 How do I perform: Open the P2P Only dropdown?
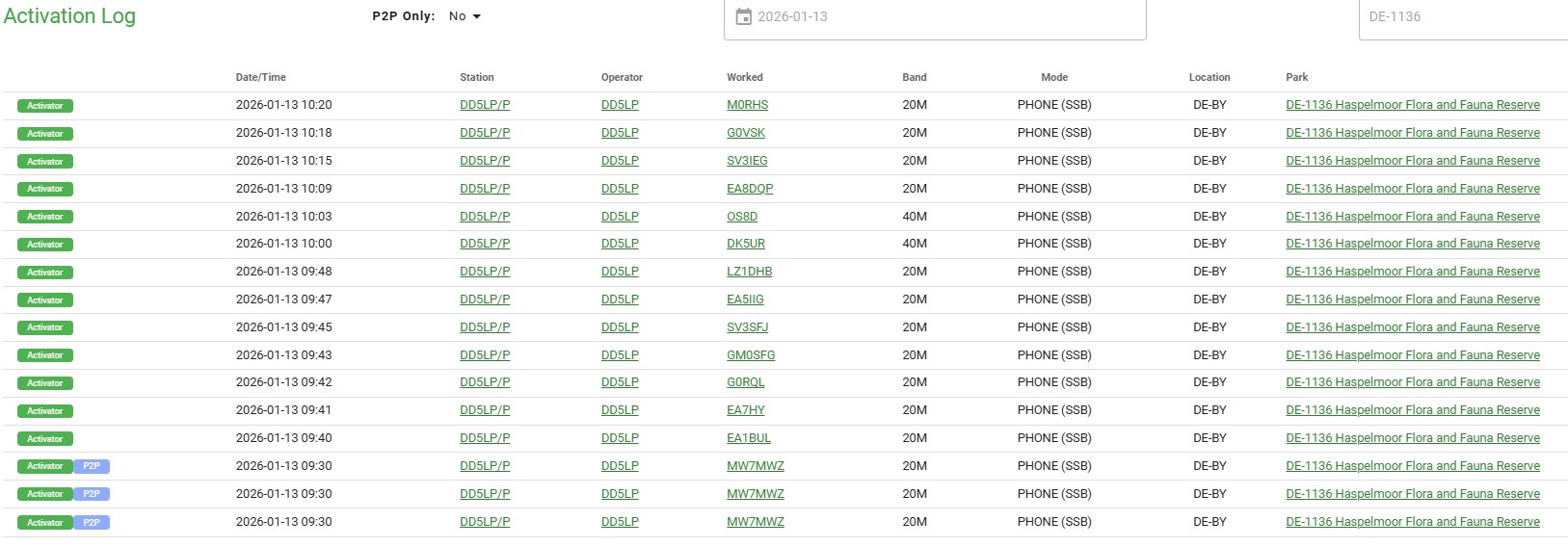click(465, 16)
